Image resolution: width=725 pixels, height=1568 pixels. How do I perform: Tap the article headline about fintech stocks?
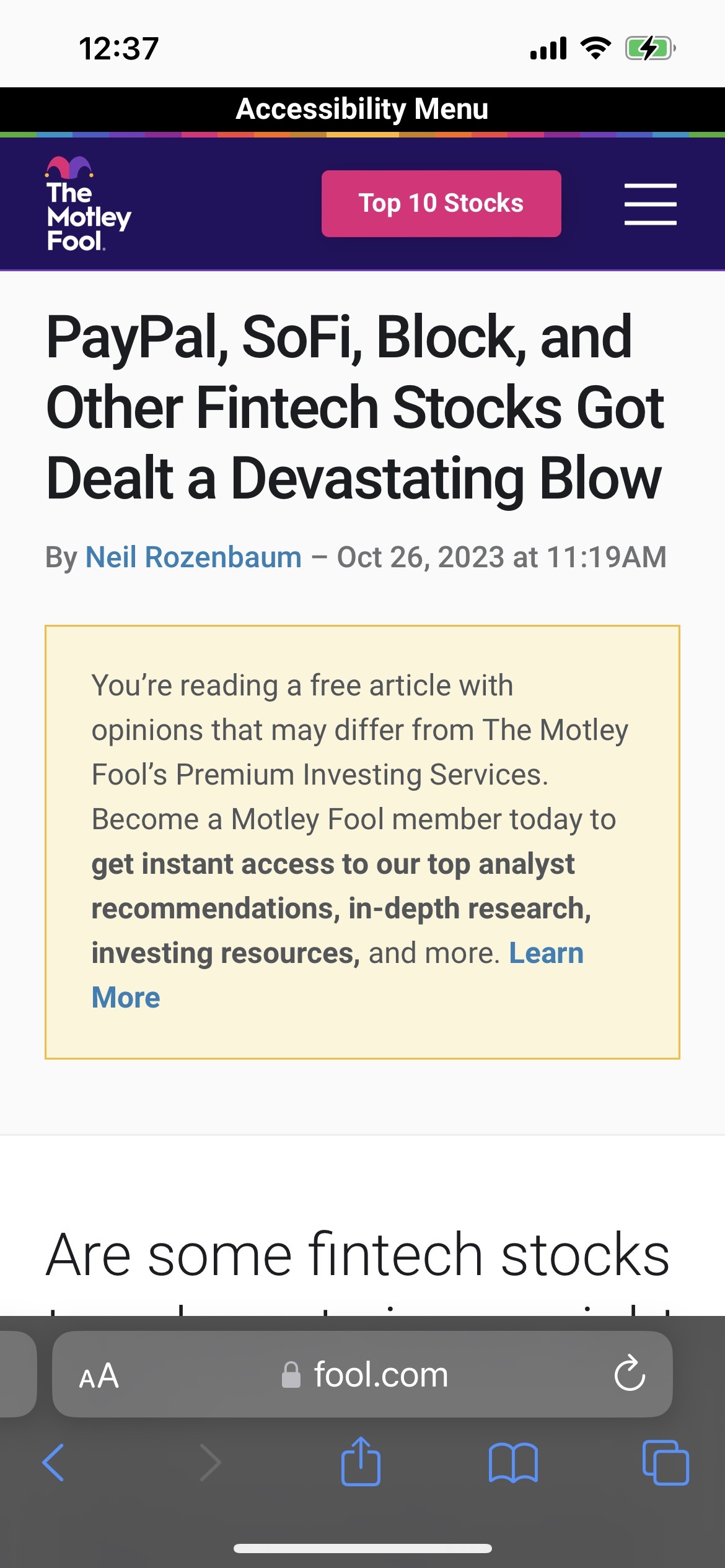(x=355, y=407)
